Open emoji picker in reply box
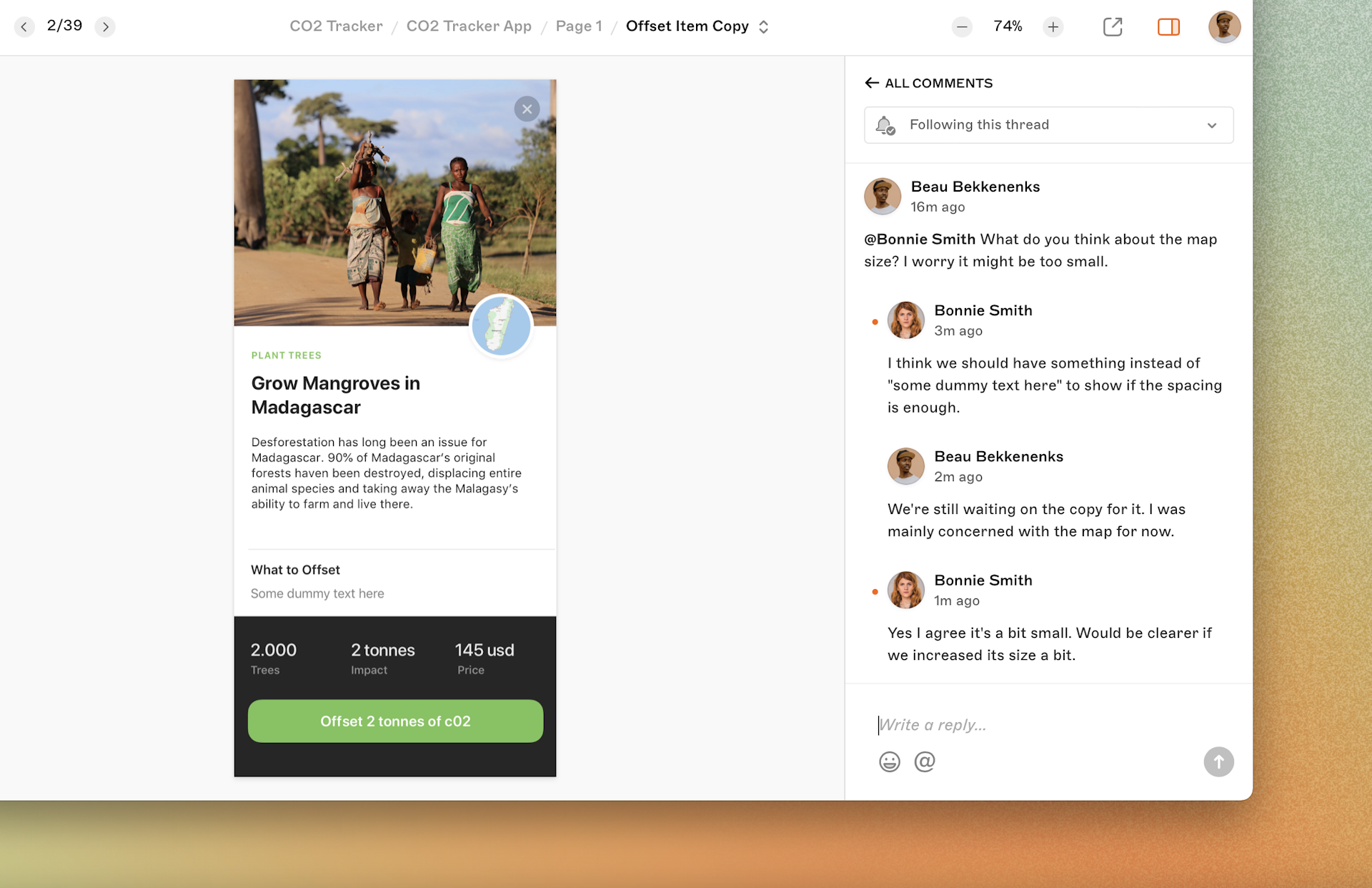This screenshot has width=1372, height=888. [889, 761]
